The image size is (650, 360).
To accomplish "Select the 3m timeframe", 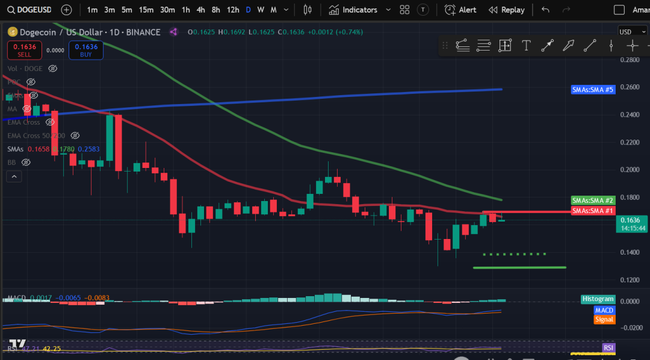I will tap(109, 10).
